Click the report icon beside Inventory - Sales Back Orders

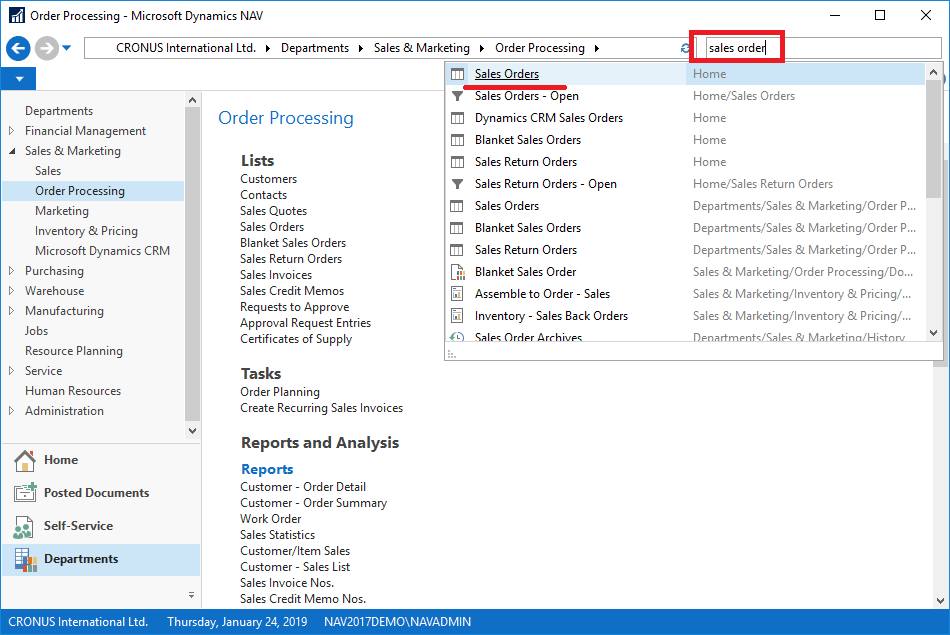(457, 316)
